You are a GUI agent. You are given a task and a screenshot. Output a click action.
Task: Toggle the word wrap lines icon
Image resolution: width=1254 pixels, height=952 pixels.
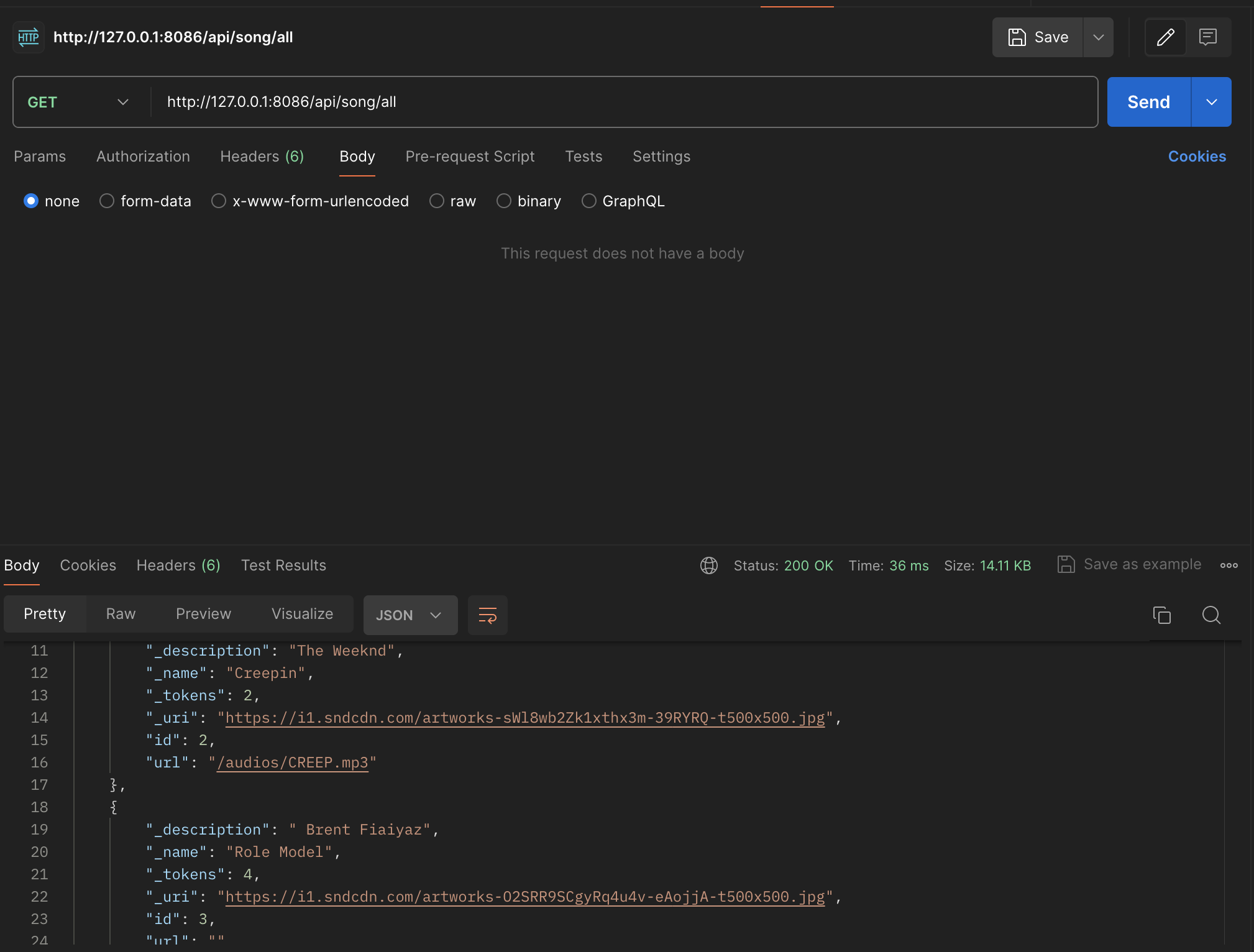488,615
